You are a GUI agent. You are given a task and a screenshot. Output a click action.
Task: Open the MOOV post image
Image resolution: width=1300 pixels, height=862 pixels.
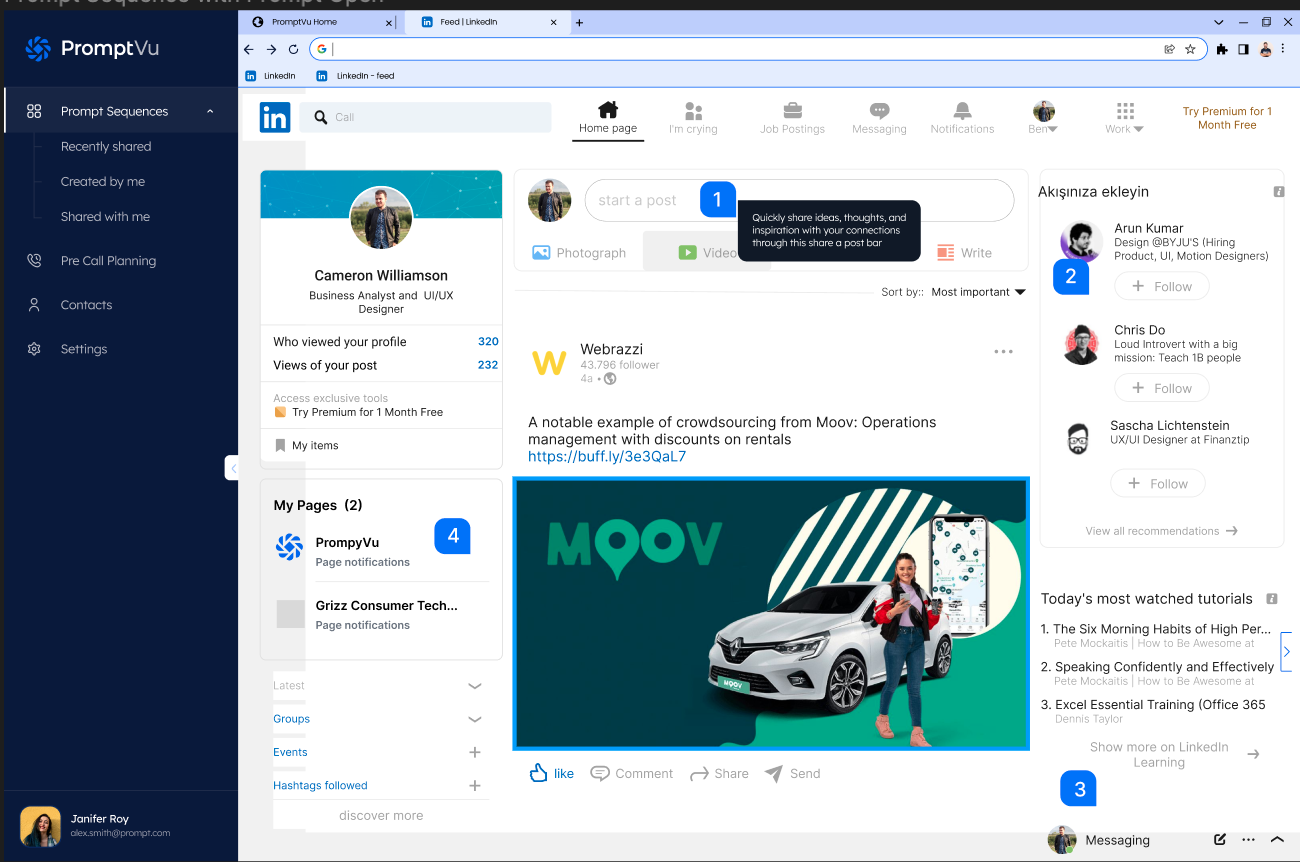point(771,614)
